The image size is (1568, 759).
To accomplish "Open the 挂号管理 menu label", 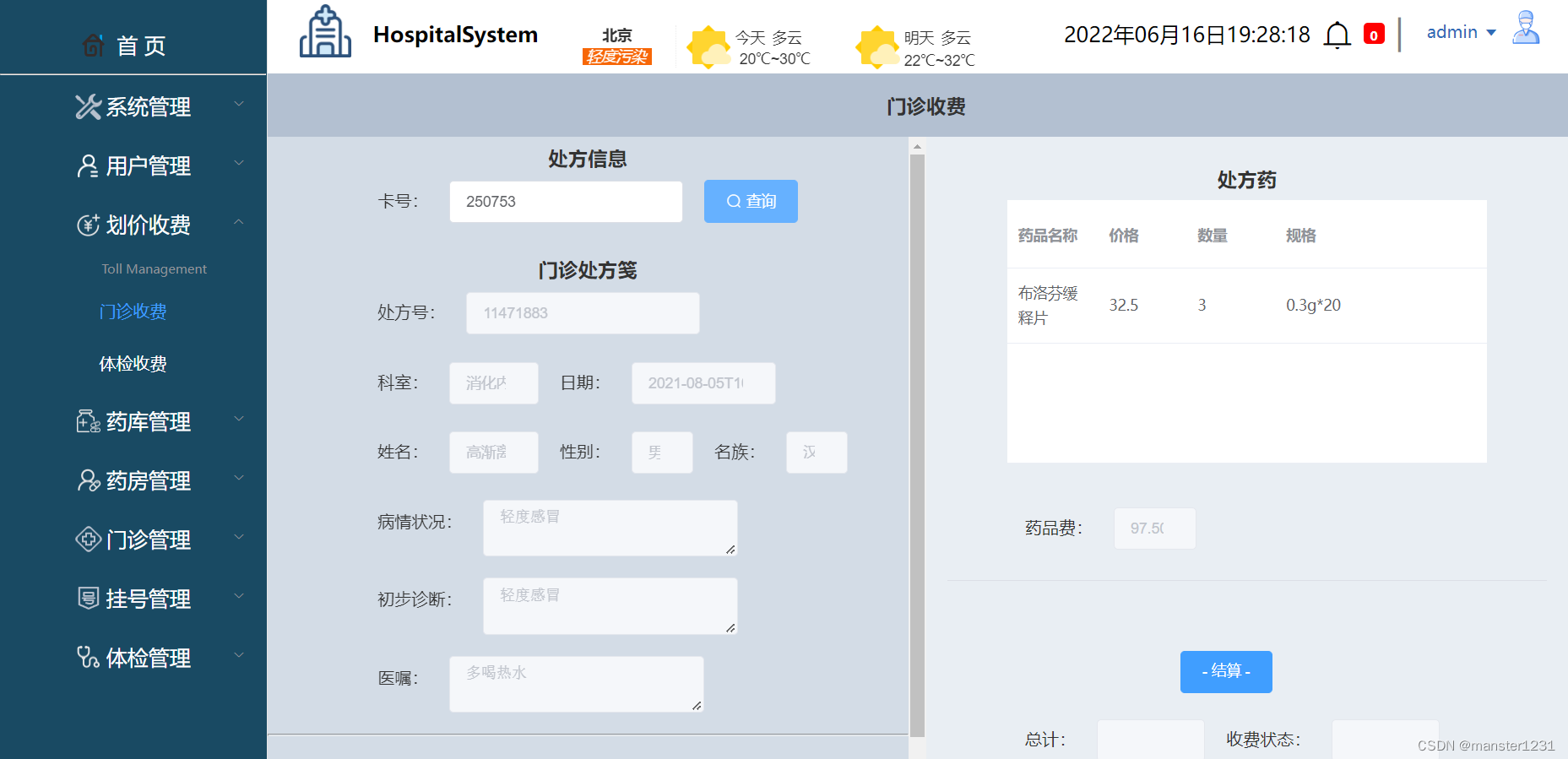I will pos(149,599).
